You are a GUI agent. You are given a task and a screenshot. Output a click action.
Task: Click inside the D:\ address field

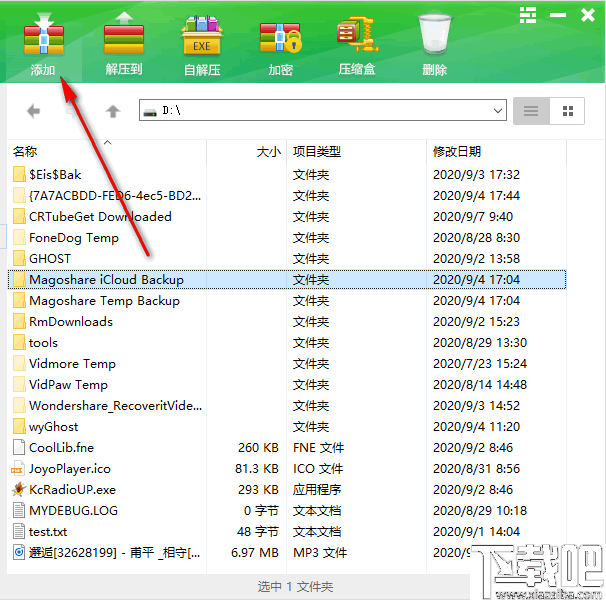(x=323, y=111)
